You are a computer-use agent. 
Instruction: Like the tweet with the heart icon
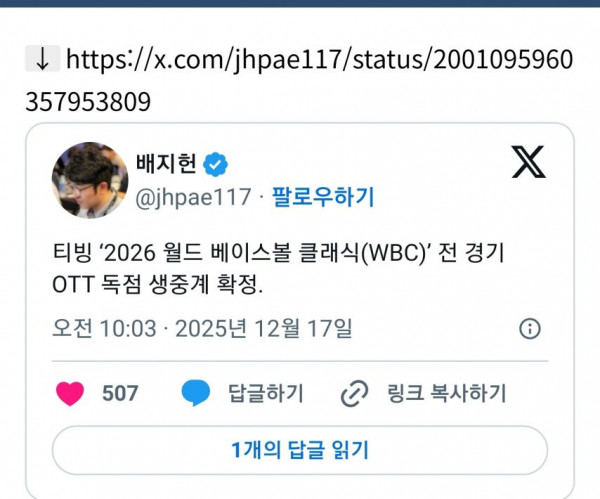point(70,393)
